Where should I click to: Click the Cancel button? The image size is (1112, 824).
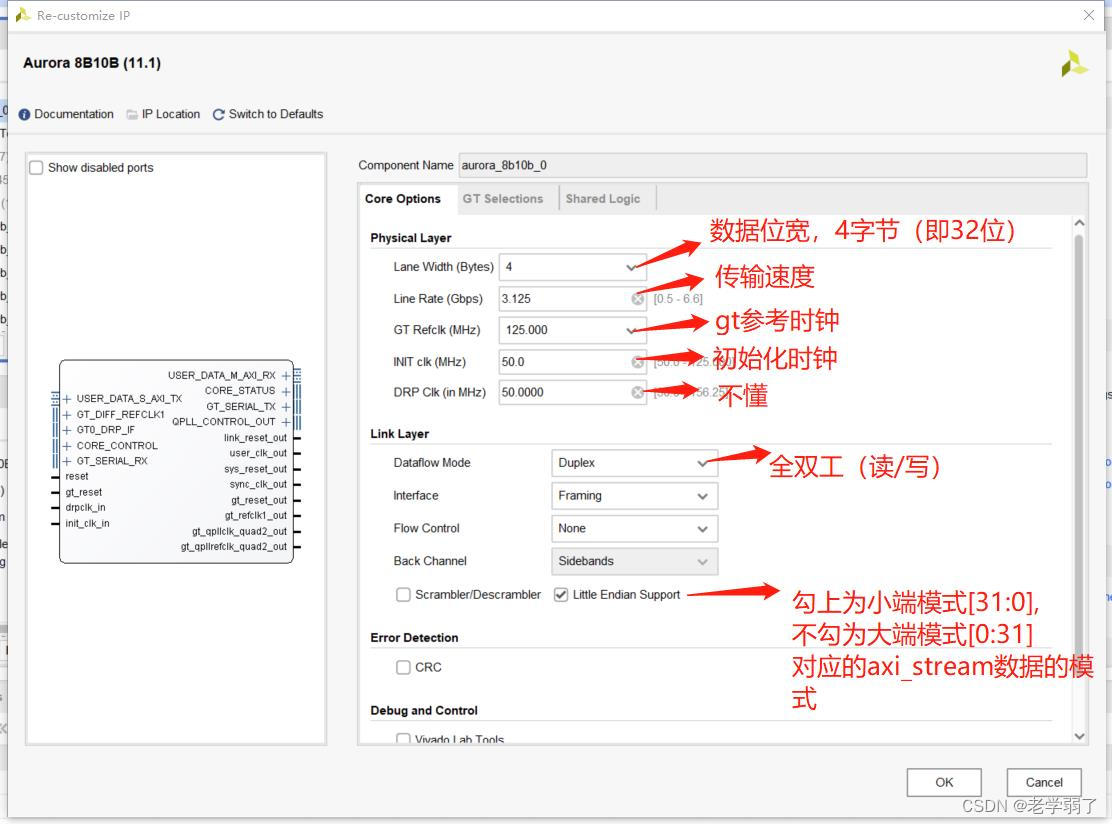click(x=1044, y=782)
